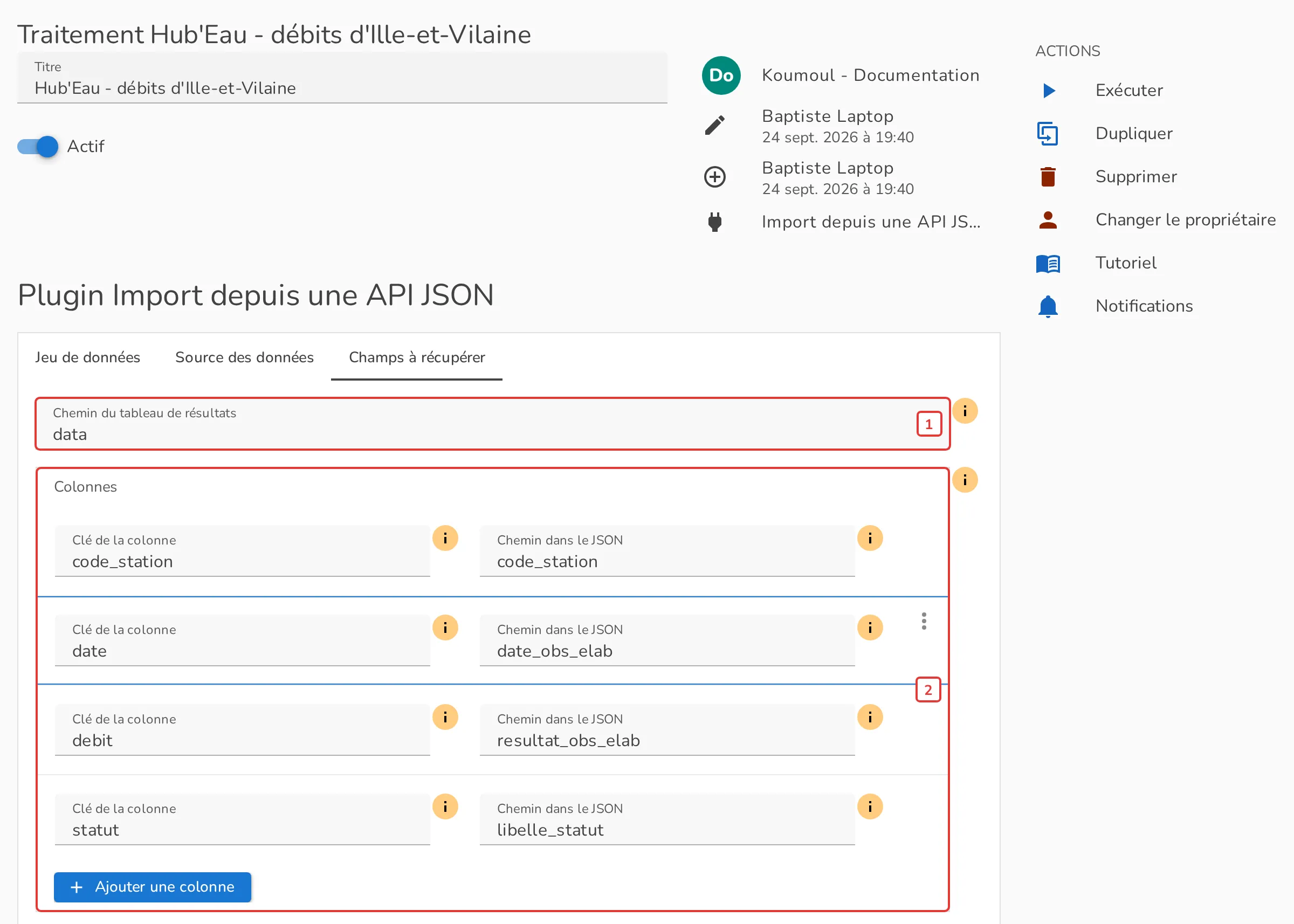Edit the date column key field
This screenshot has height=924, width=1294.
(x=243, y=640)
